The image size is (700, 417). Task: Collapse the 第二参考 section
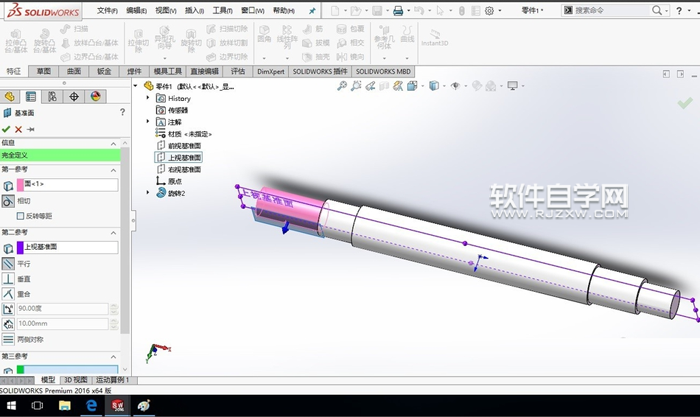[x=113, y=233]
